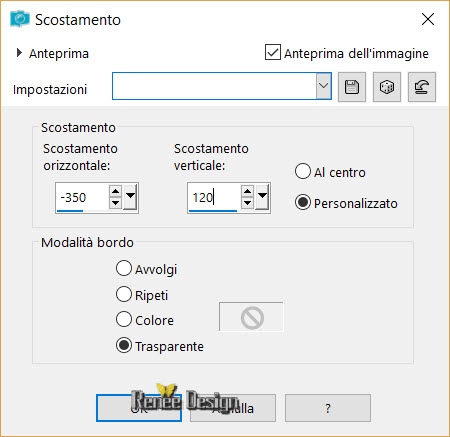Click the disabled color swatch box
The height and width of the screenshot is (437, 450).
[x=251, y=317]
